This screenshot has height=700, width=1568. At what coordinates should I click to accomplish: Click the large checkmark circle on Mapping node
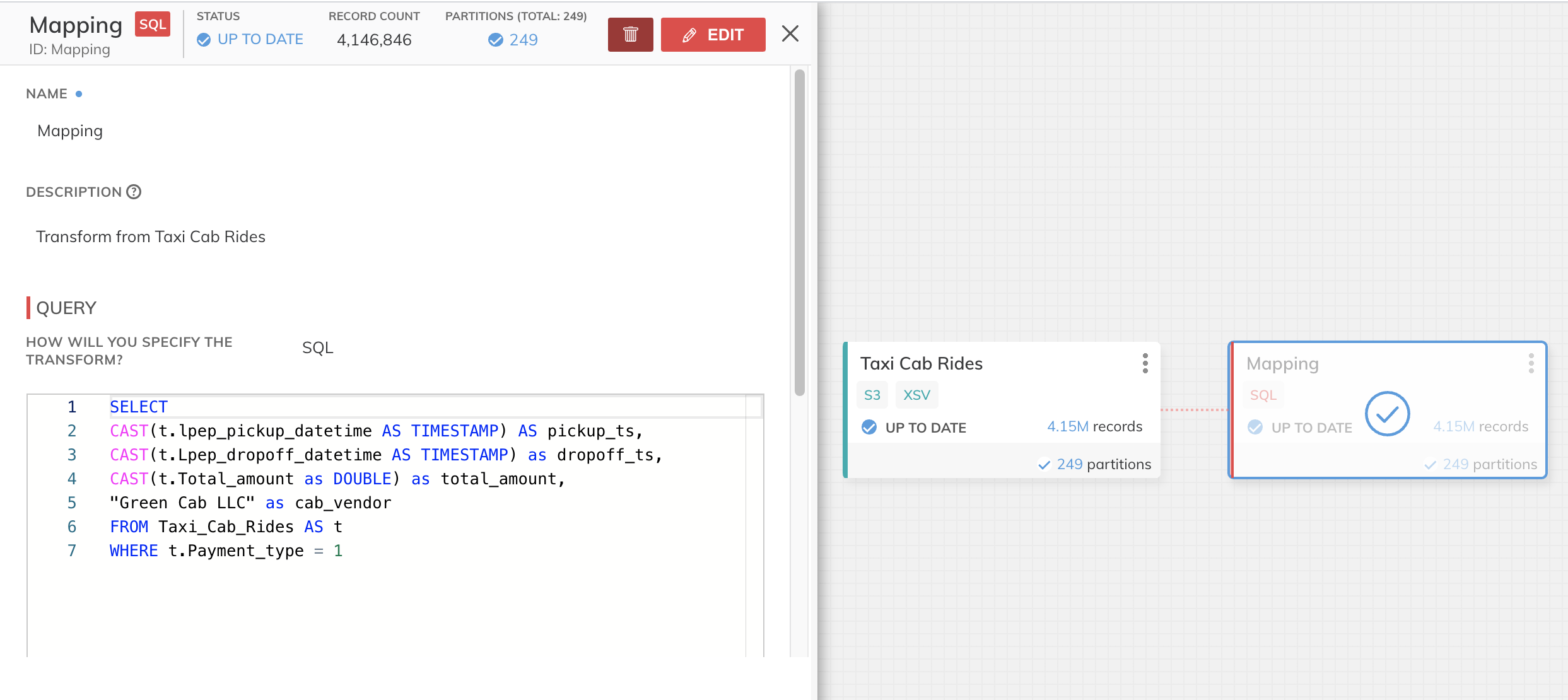click(1387, 414)
